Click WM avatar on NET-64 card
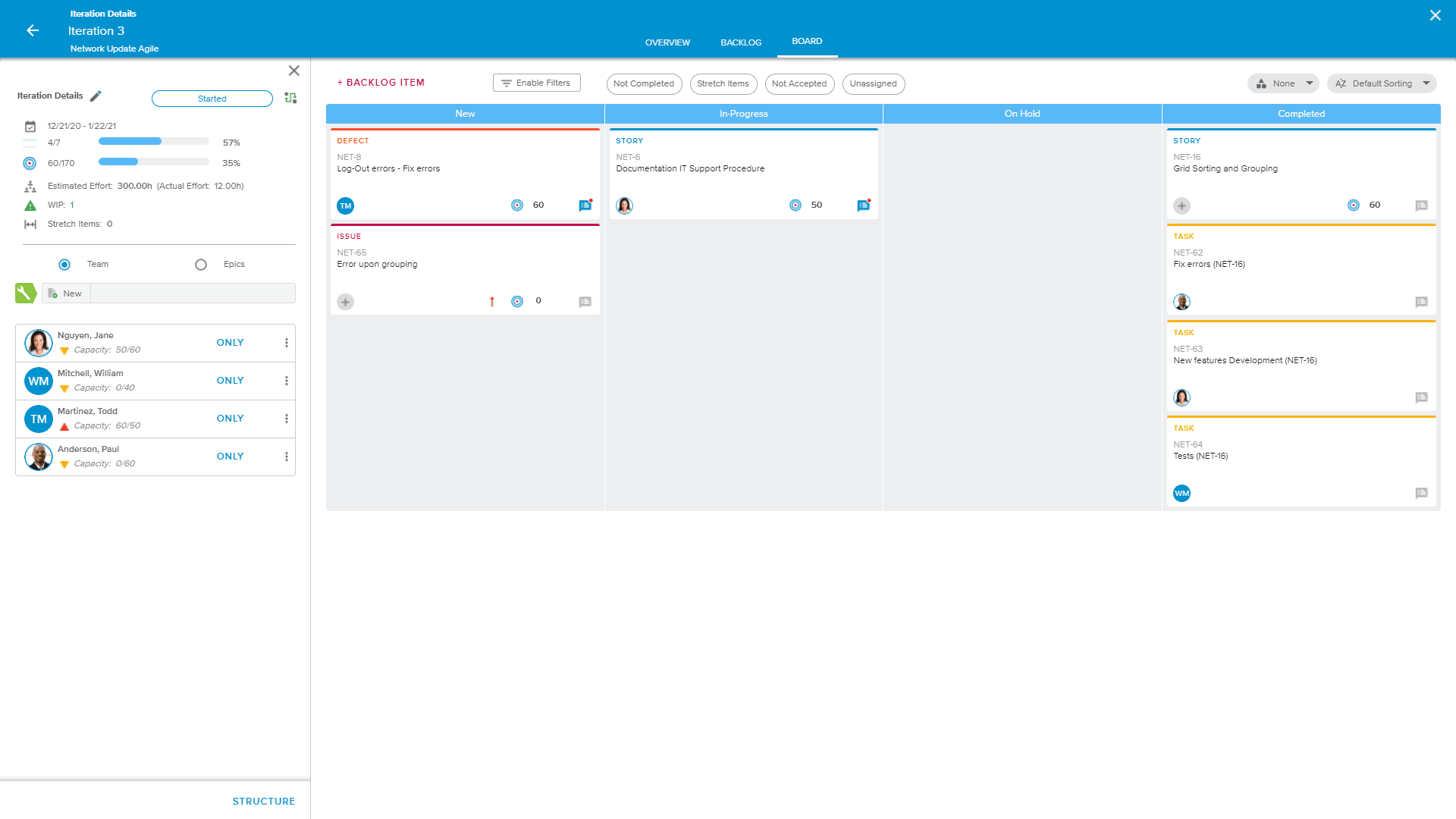Image resolution: width=1456 pixels, height=819 pixels. click(1181, 493)
